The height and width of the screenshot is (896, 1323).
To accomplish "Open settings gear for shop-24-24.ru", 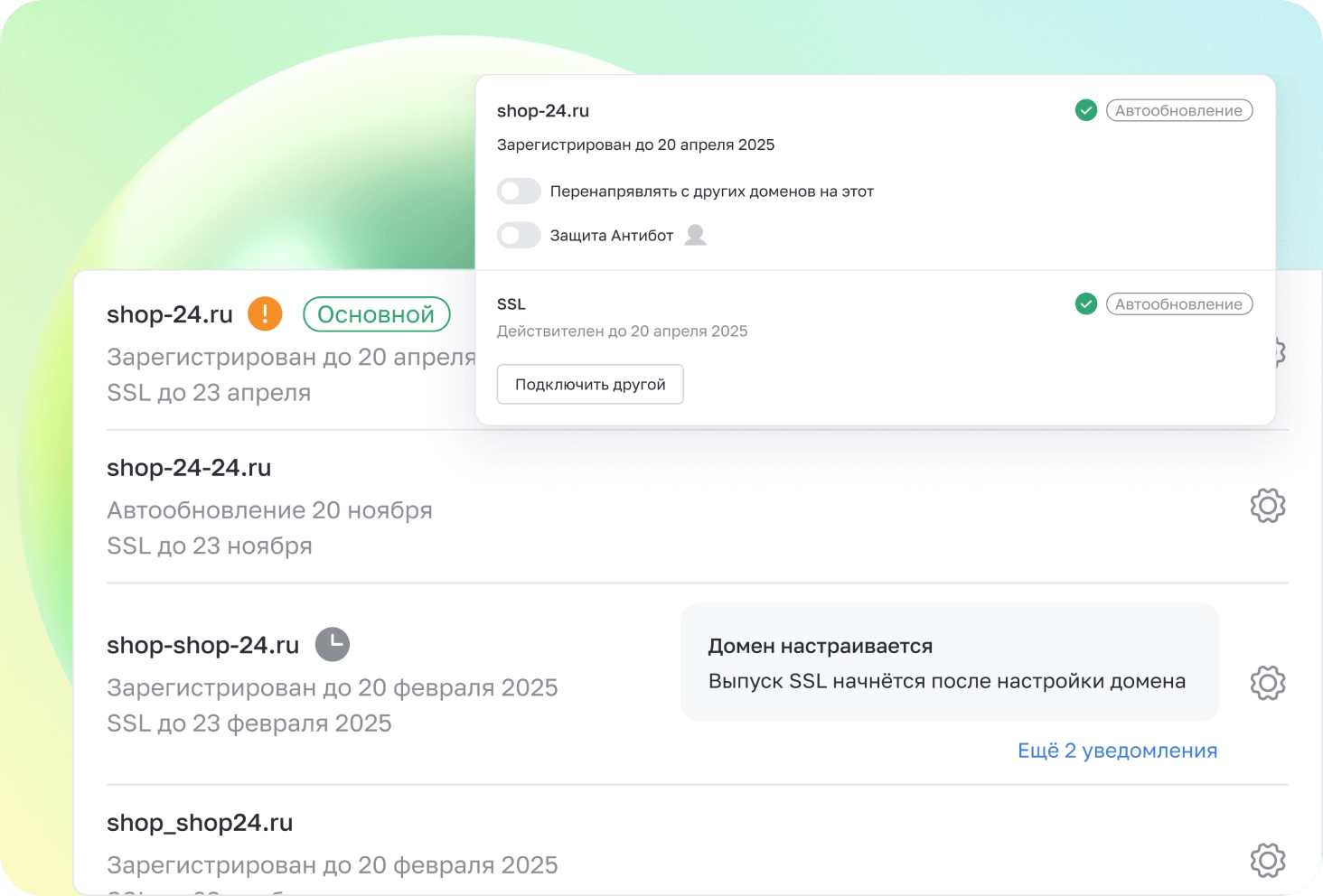I will (1267, 506).
